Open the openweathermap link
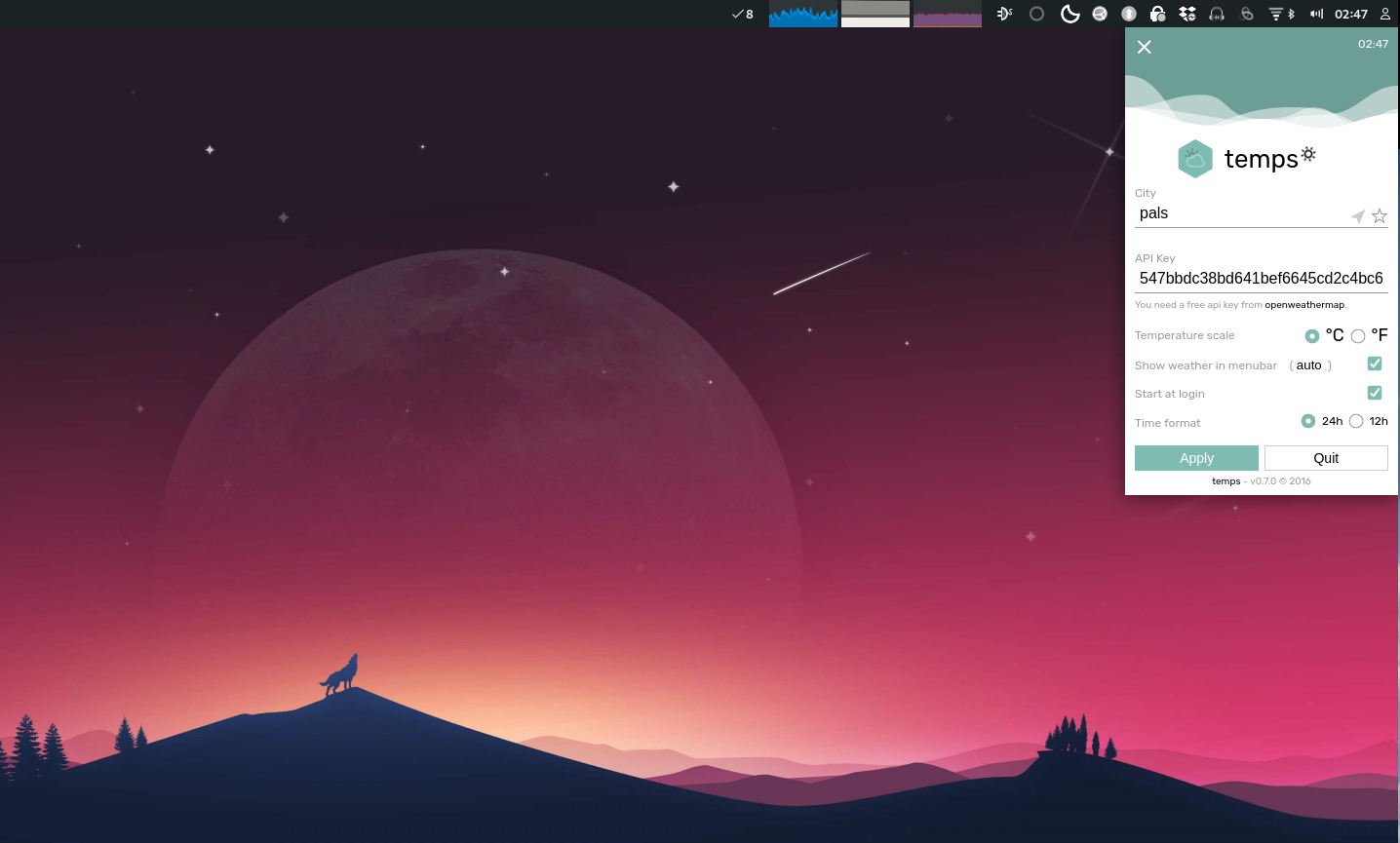 (x=1304, y=305)
